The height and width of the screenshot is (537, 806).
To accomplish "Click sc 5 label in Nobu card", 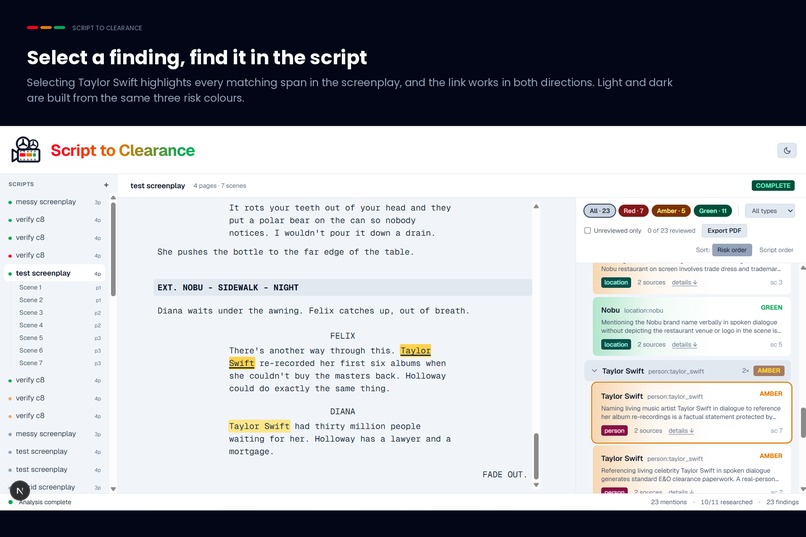I will tap(776, 345).
